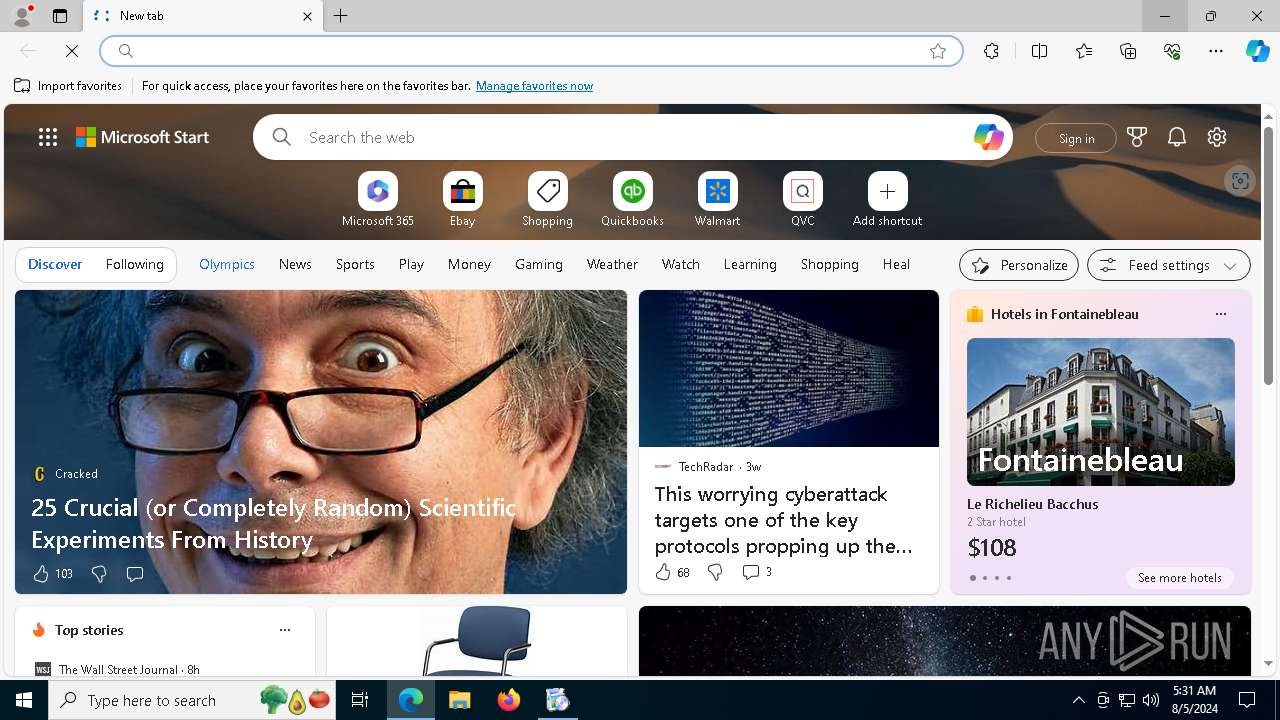
Task: Open Shopping shortcut tile
Action: click(x=547, y=200)
